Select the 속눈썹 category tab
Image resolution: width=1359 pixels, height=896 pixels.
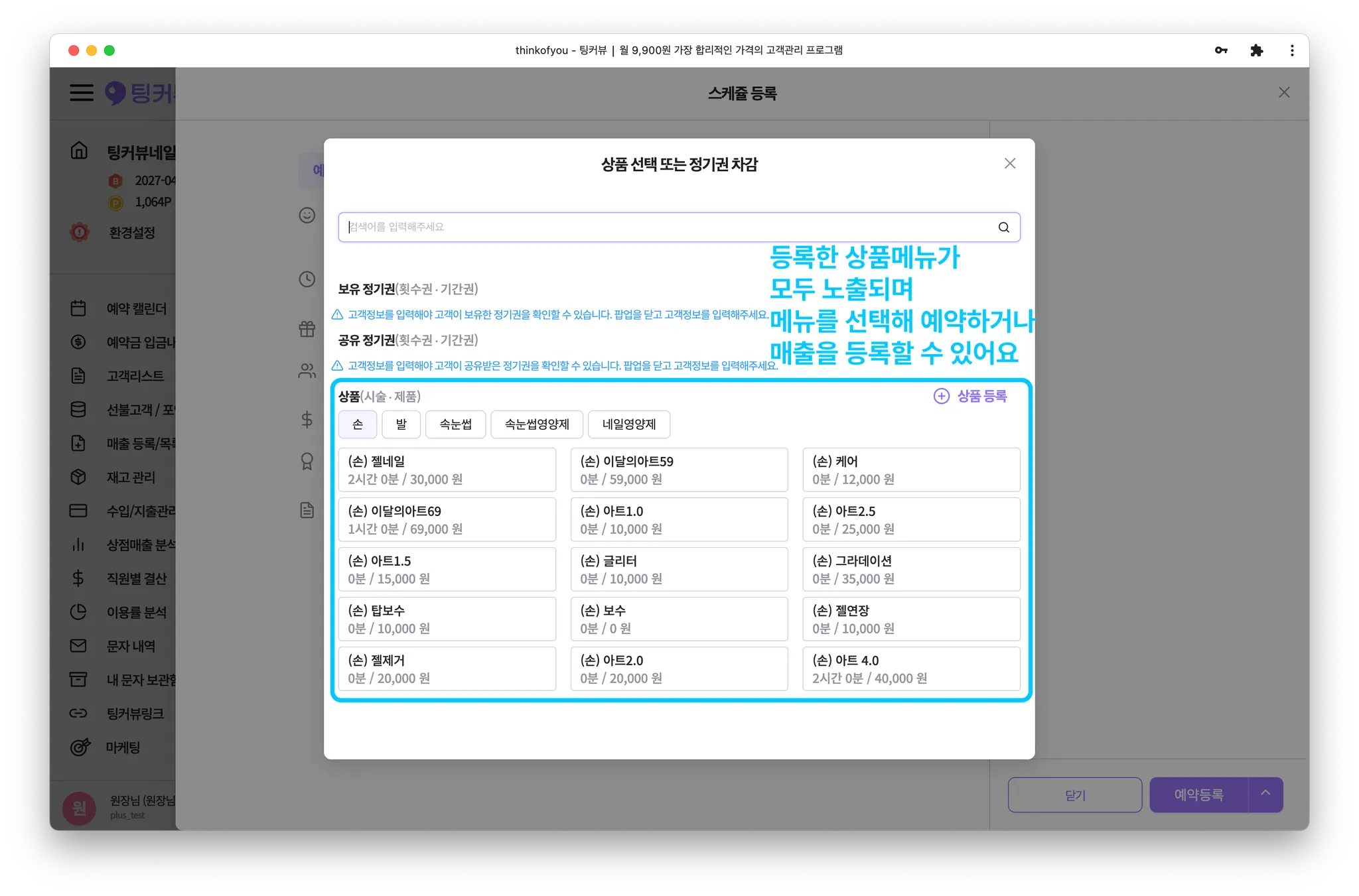[455, 424]
